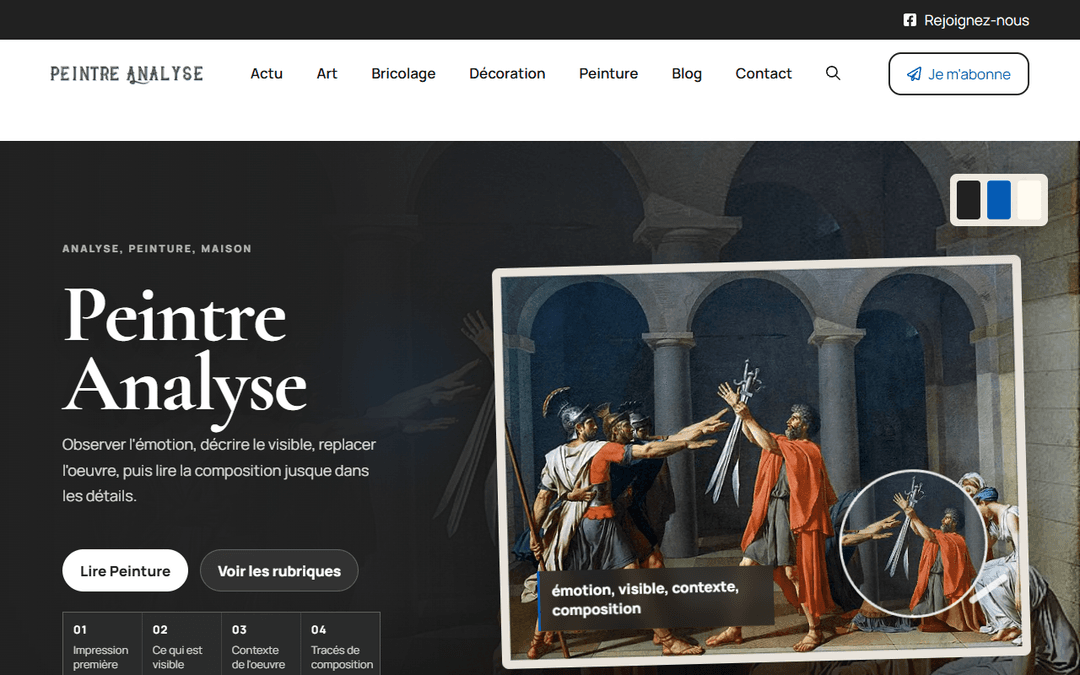The height and width of the screenshot is (675, 1080).
Task: Click the search magnifier icon
Action: pos(833,73)
